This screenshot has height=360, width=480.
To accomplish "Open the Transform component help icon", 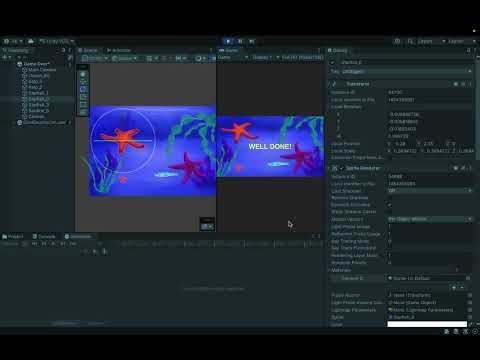I will pos(456,84).
